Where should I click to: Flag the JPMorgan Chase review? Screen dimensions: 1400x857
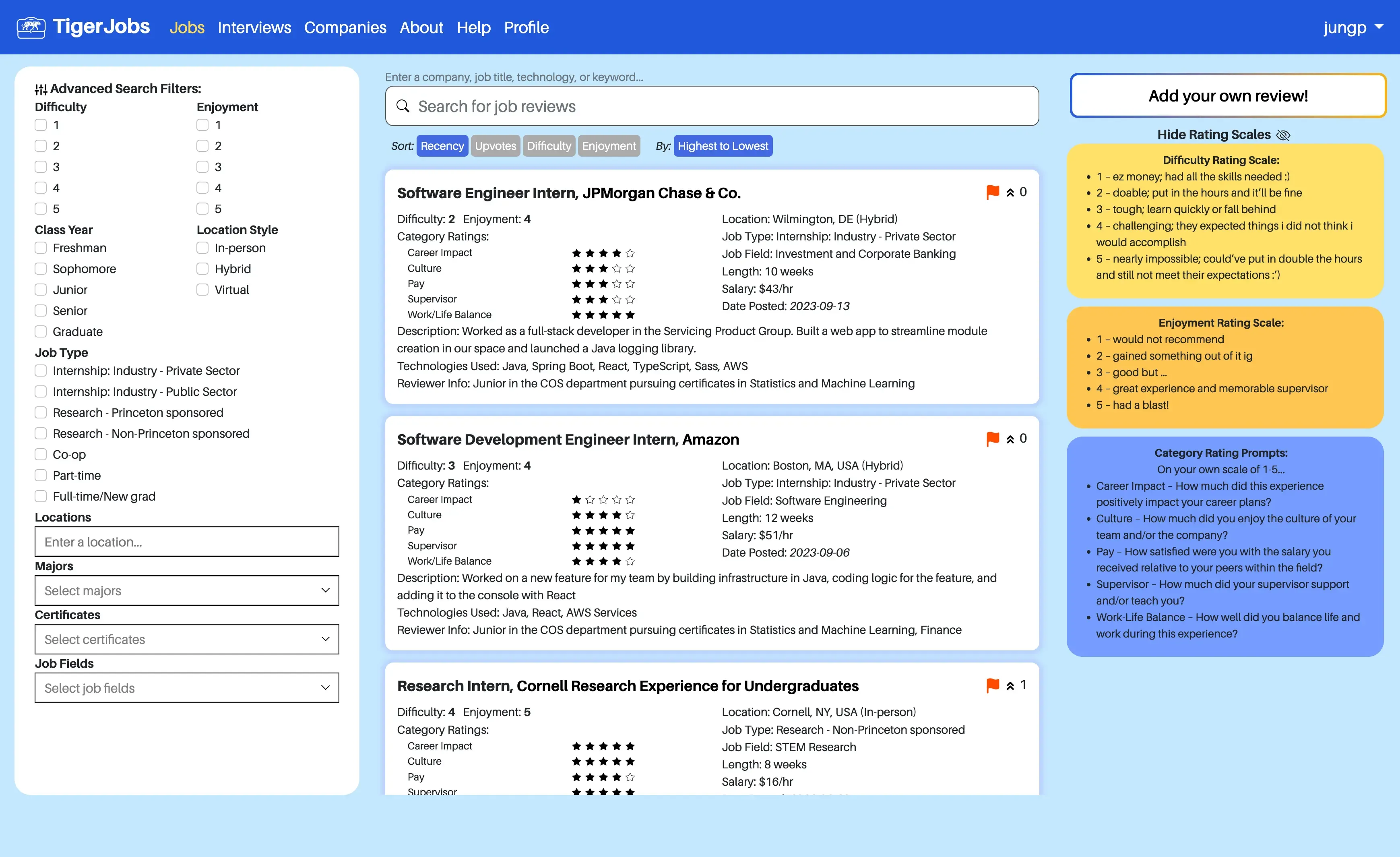pyautogui.click(x=992, y=192)
